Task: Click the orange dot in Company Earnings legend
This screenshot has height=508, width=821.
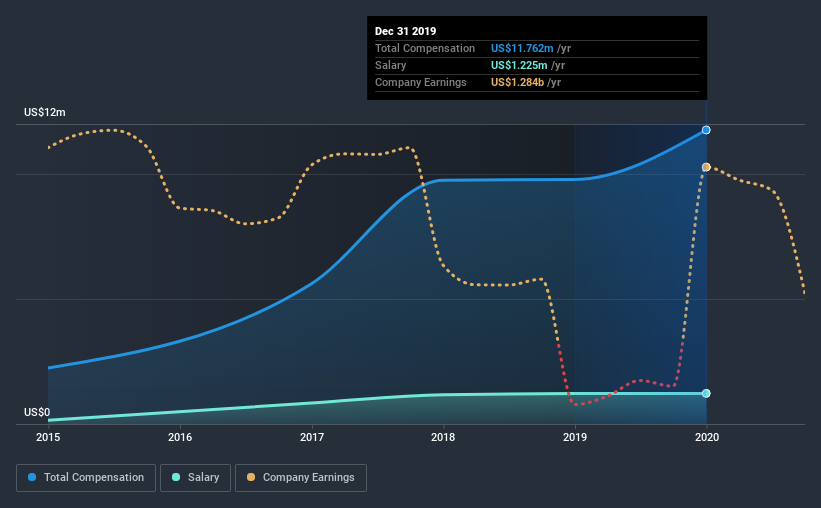Action: 251,477
